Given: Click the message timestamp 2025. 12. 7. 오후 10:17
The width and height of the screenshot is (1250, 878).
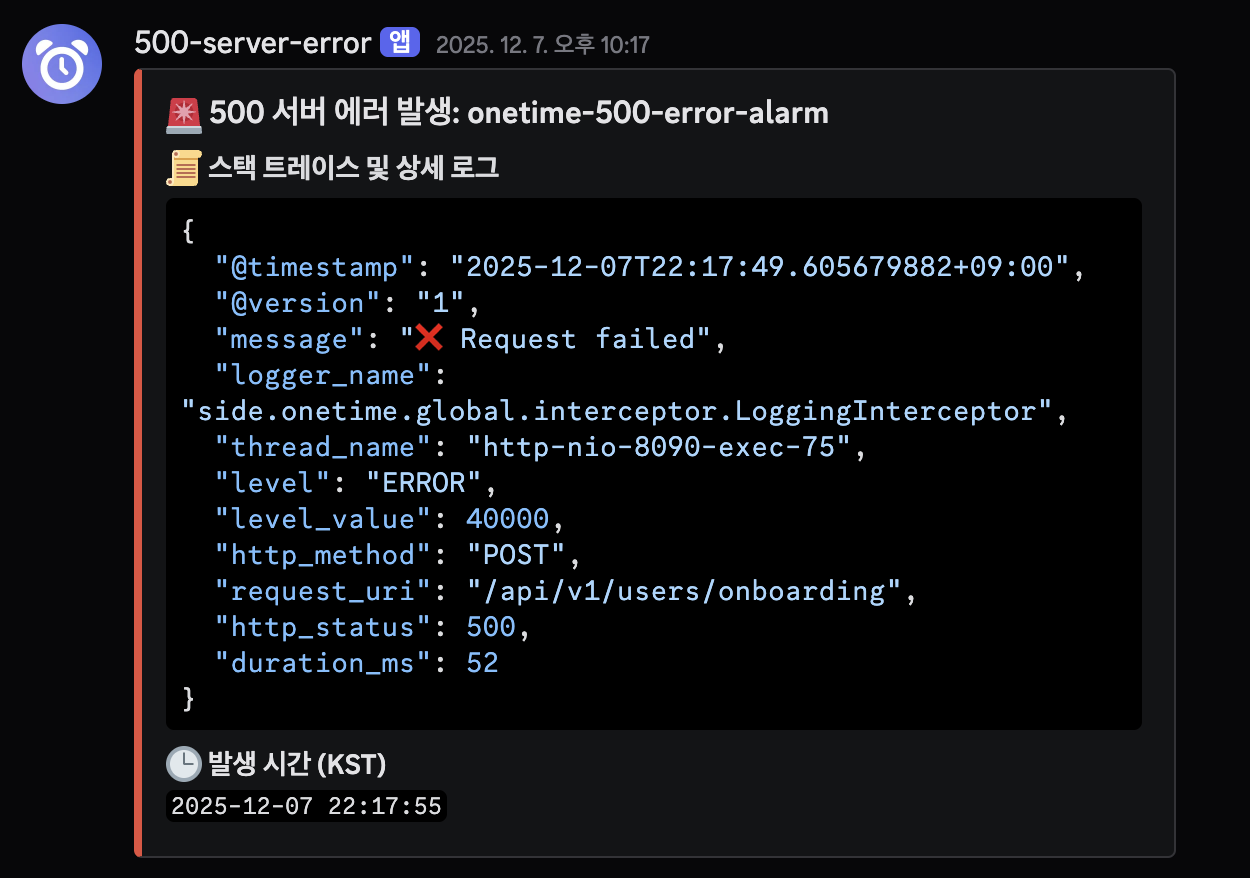Looking at the screenshot, I should pos(543,43).
